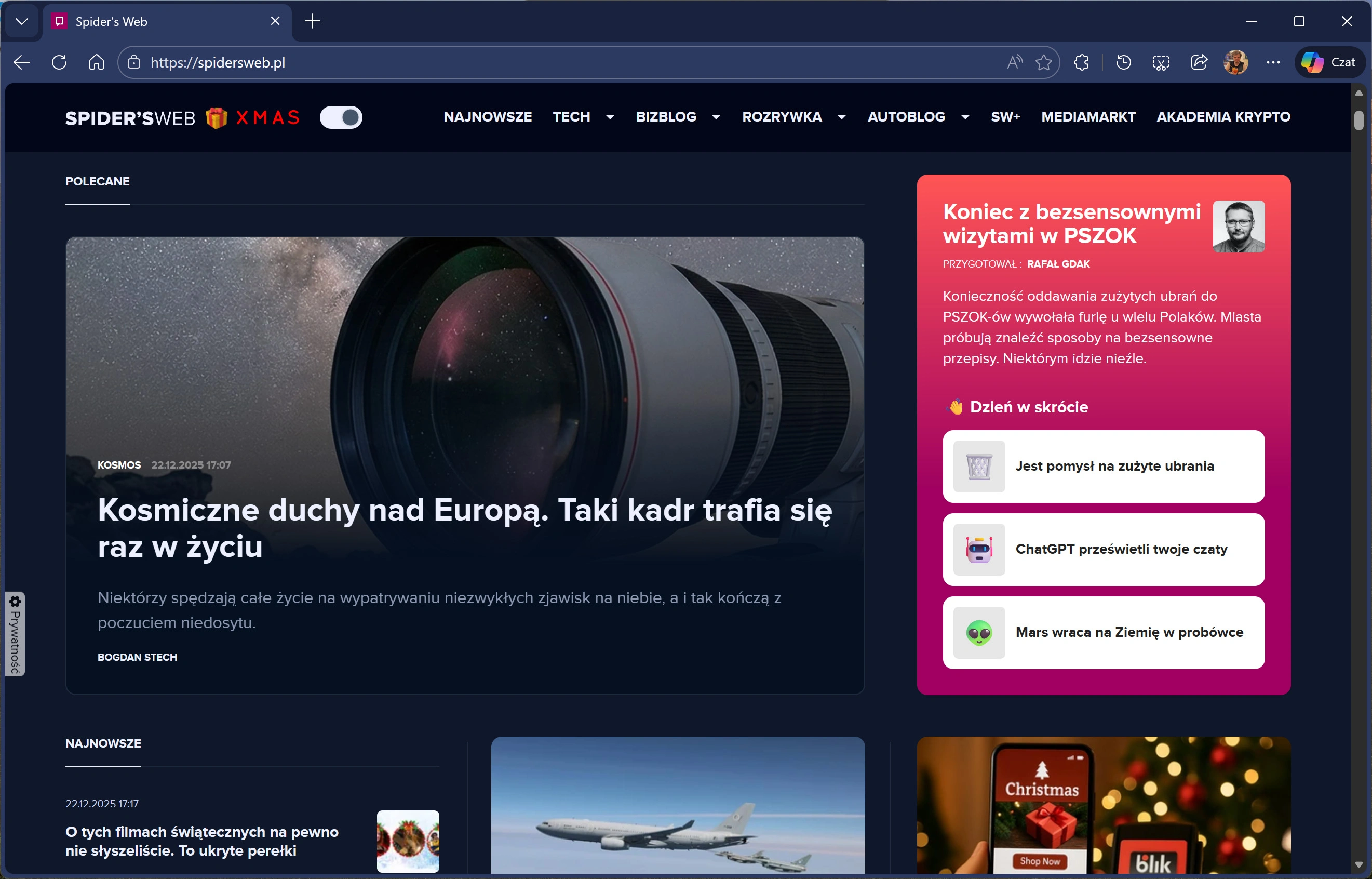
Task: Open the screenshot capture icon
Action: (x=1161, y=62)
